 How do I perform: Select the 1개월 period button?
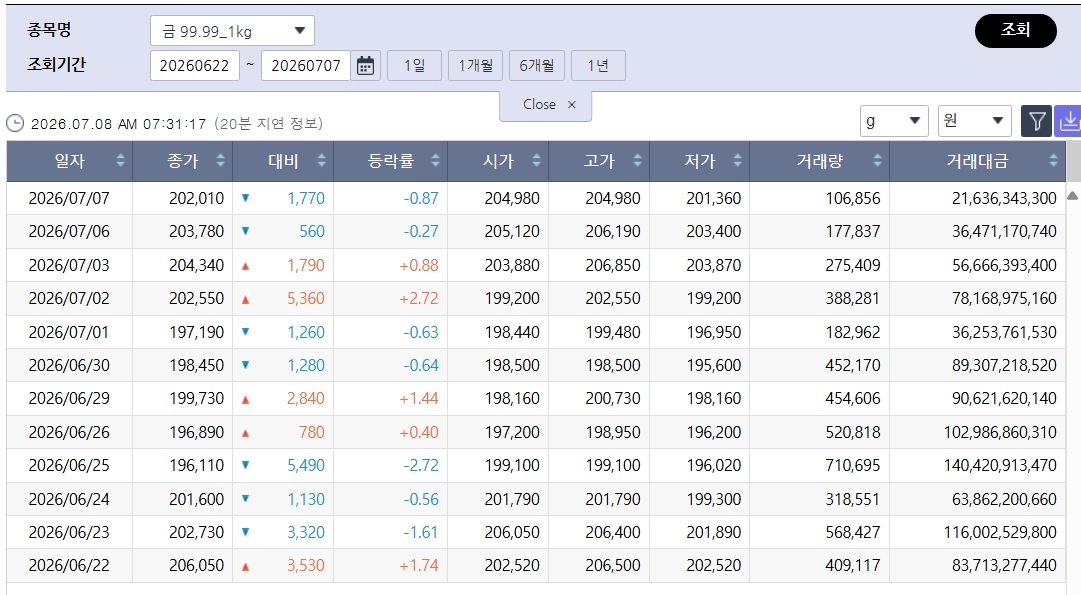(x=476, y=65)
